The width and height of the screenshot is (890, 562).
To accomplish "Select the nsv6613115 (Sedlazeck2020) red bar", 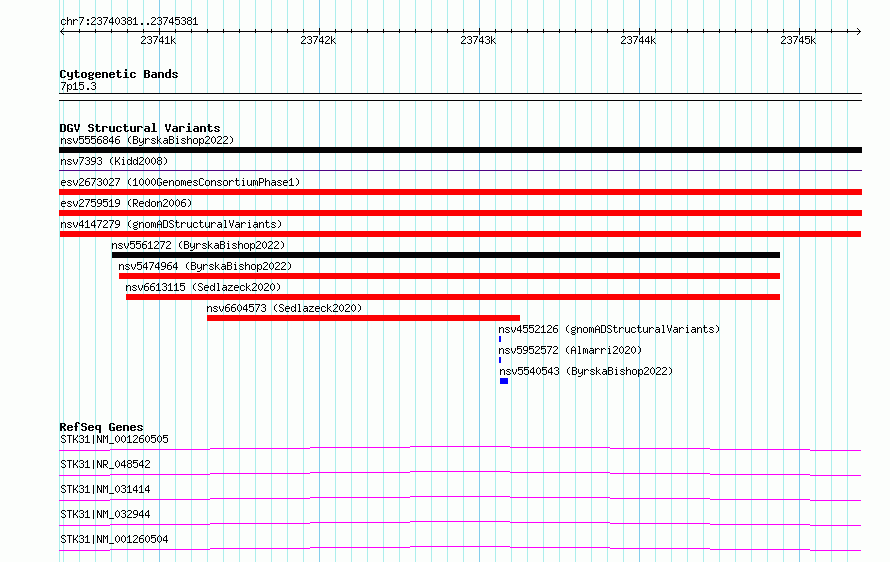I will [x=453, y=297].
